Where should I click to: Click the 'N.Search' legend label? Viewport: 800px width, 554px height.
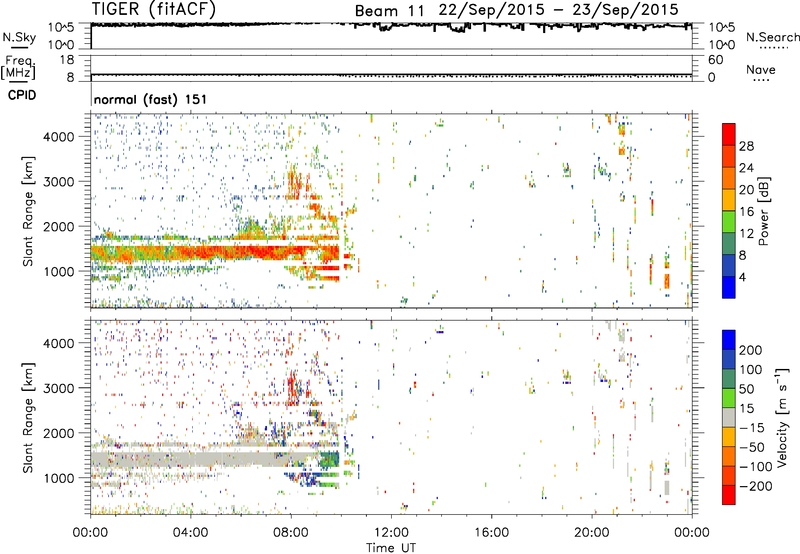[x=772, y=37]
